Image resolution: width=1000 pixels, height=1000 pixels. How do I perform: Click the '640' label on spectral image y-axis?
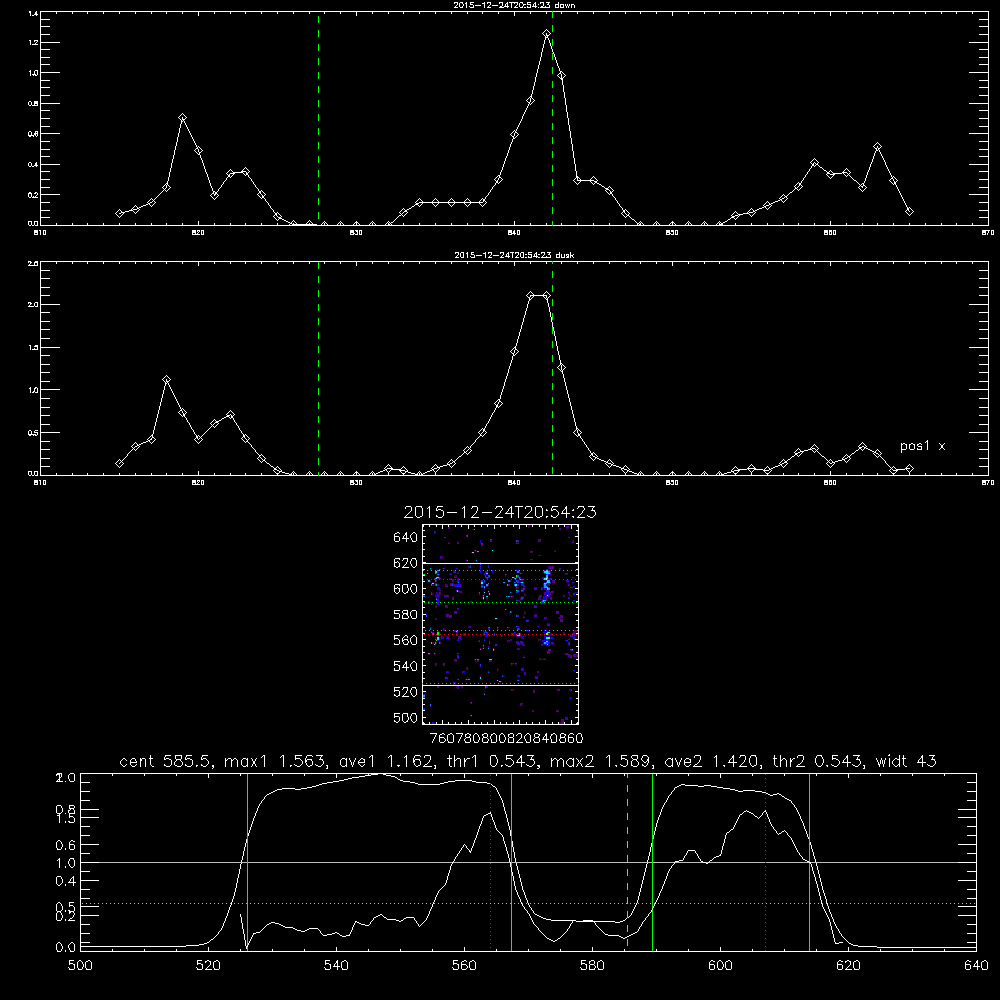406,538
